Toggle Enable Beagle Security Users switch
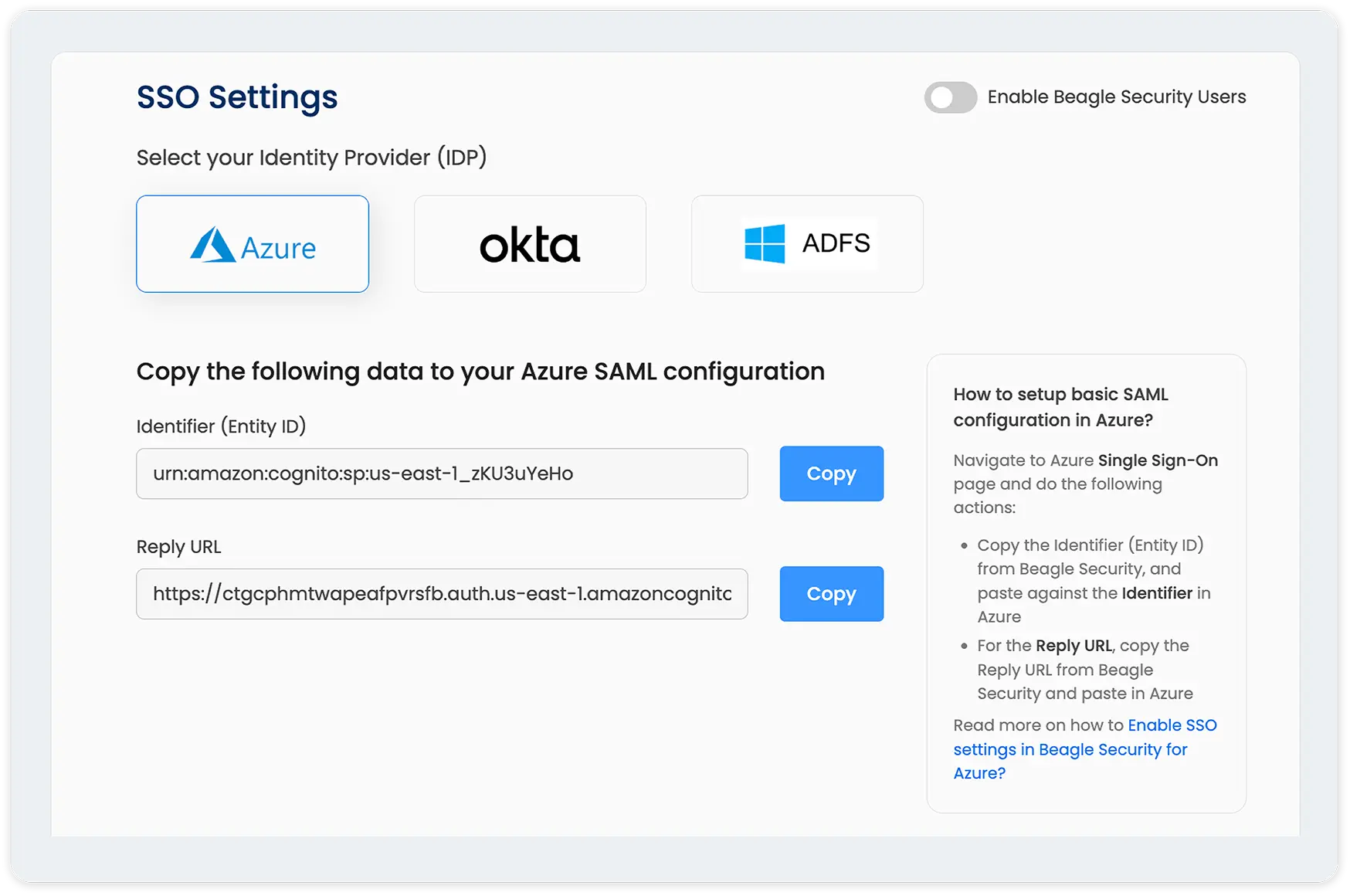1350x896 pixels. pyautogui.click(x=951, y=97)
